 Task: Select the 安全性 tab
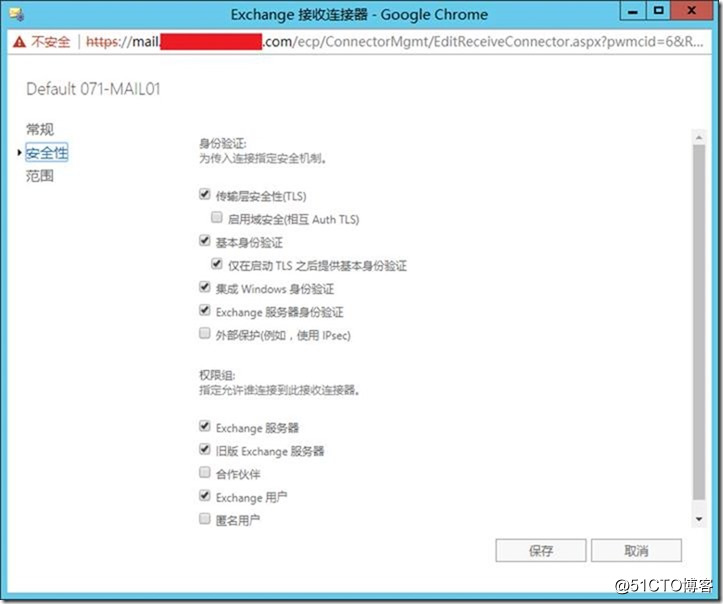(x=47, y=153)
